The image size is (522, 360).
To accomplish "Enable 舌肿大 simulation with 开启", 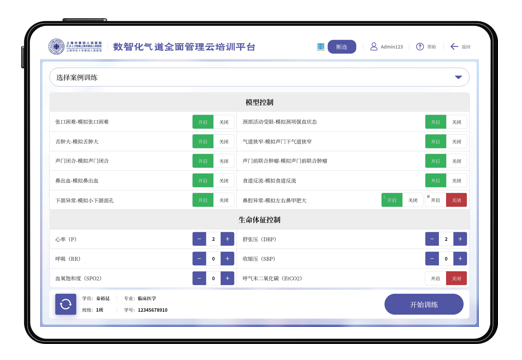I will click(x=203, y=142).
